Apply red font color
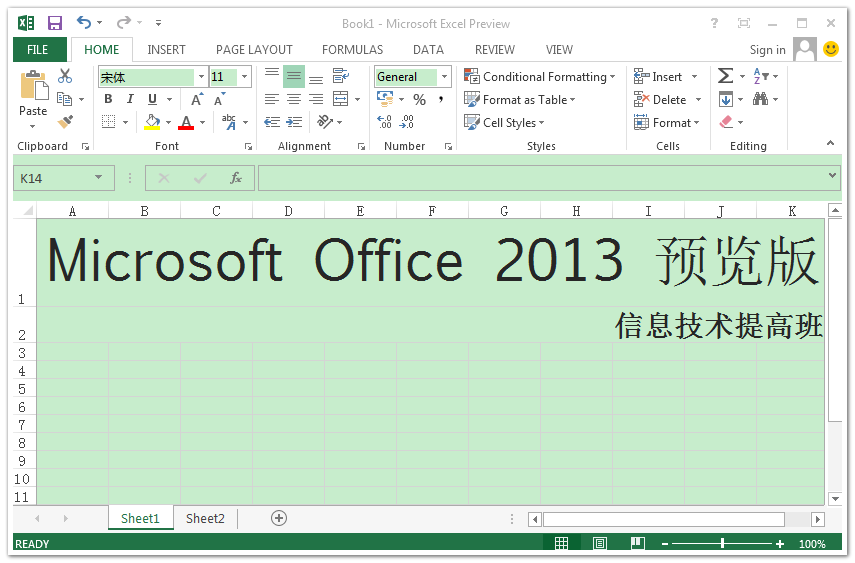The width and height of the screenshot is (855, 563). (x=186, y=122)
